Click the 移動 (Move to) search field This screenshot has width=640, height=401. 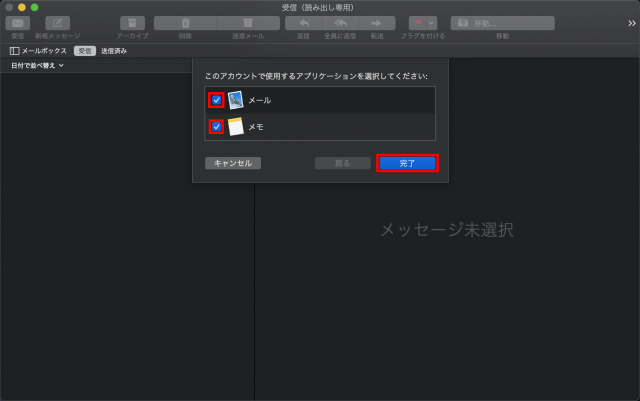coord(502,23)
